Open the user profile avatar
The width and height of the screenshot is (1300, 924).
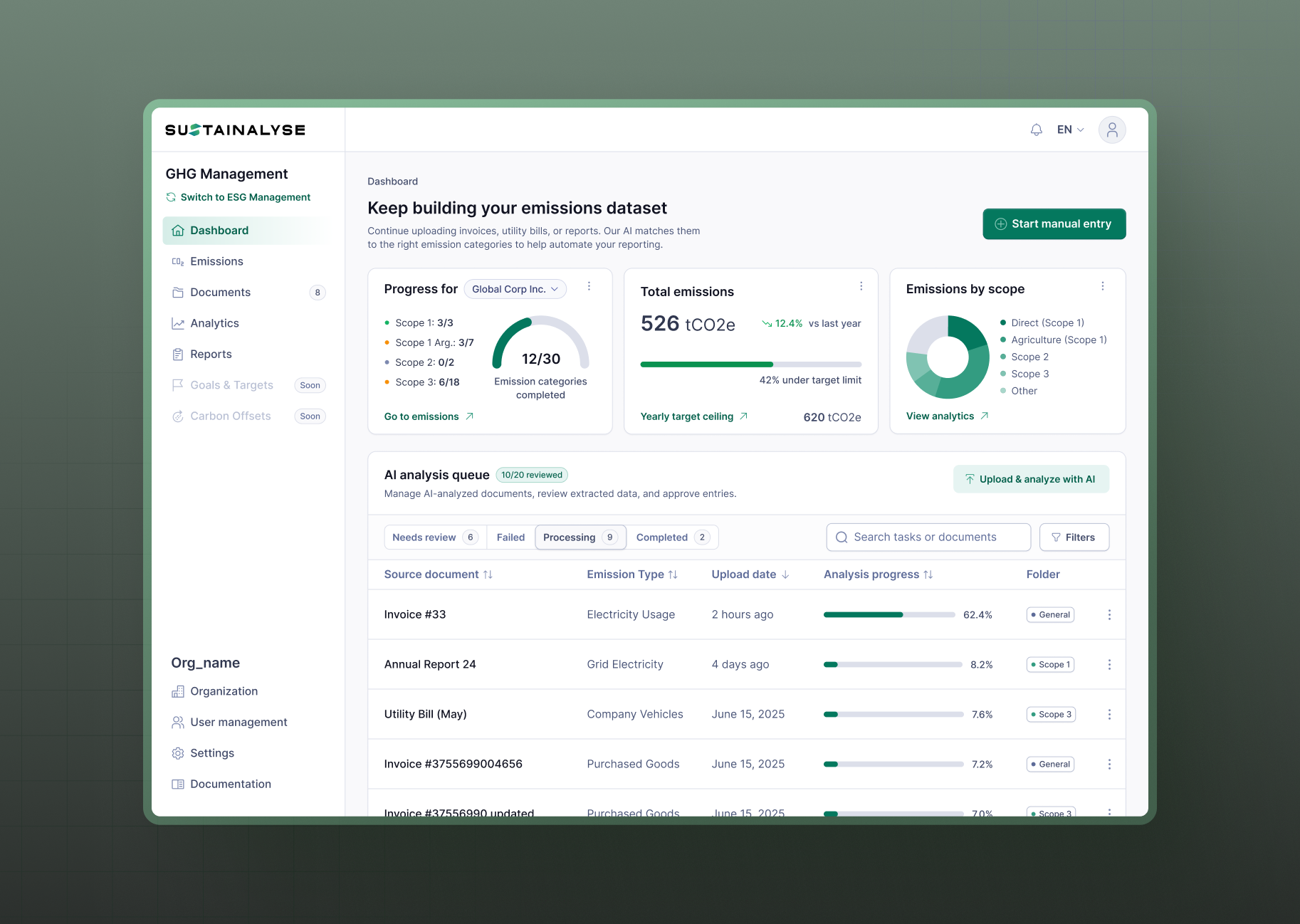pos(1111,130)
